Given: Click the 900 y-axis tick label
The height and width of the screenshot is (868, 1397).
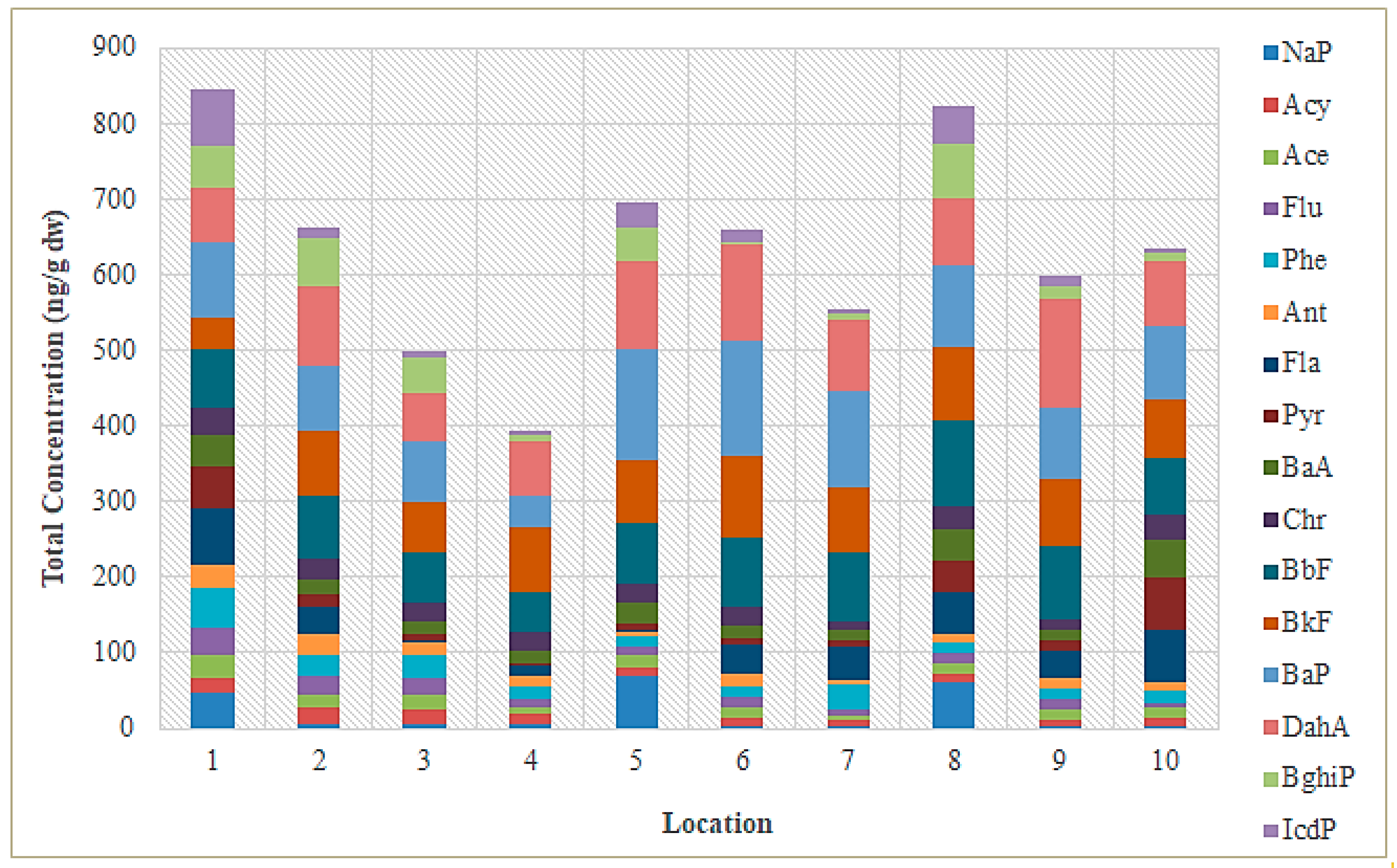Looking at the screenshot, I should click(114, 46).
